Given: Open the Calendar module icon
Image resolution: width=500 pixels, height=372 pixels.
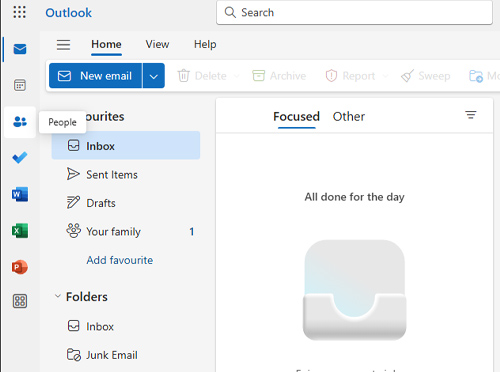Looking at the screenshot, I should point(20,85).
